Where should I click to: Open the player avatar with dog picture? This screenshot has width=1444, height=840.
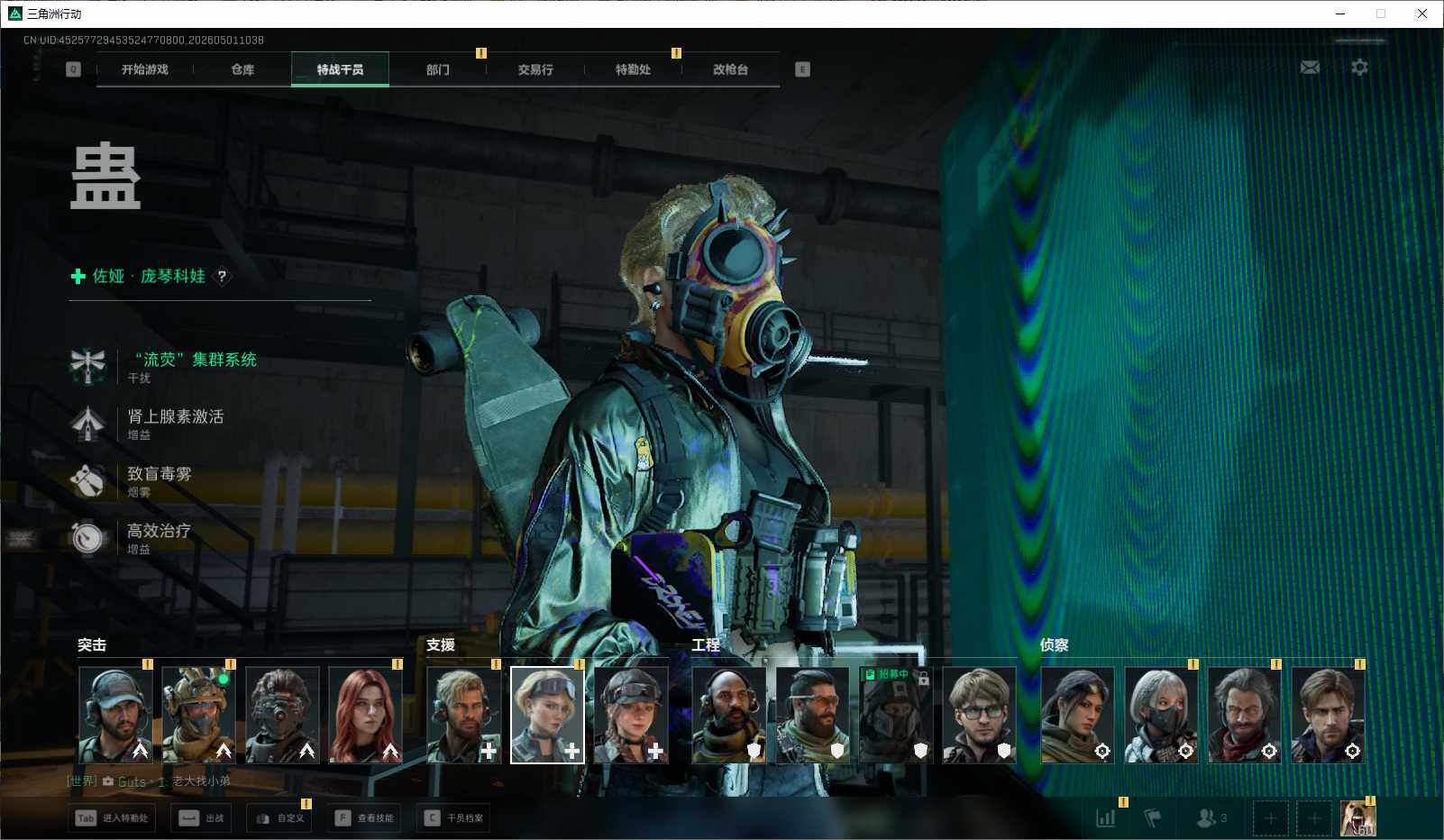point(1358,818)
